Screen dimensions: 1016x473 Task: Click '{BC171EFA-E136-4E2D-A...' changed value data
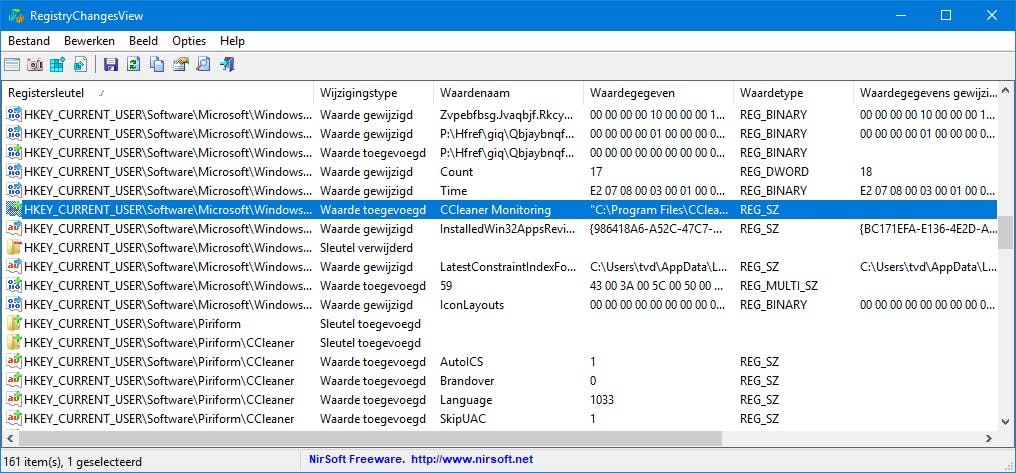click(x=929, y=229)
